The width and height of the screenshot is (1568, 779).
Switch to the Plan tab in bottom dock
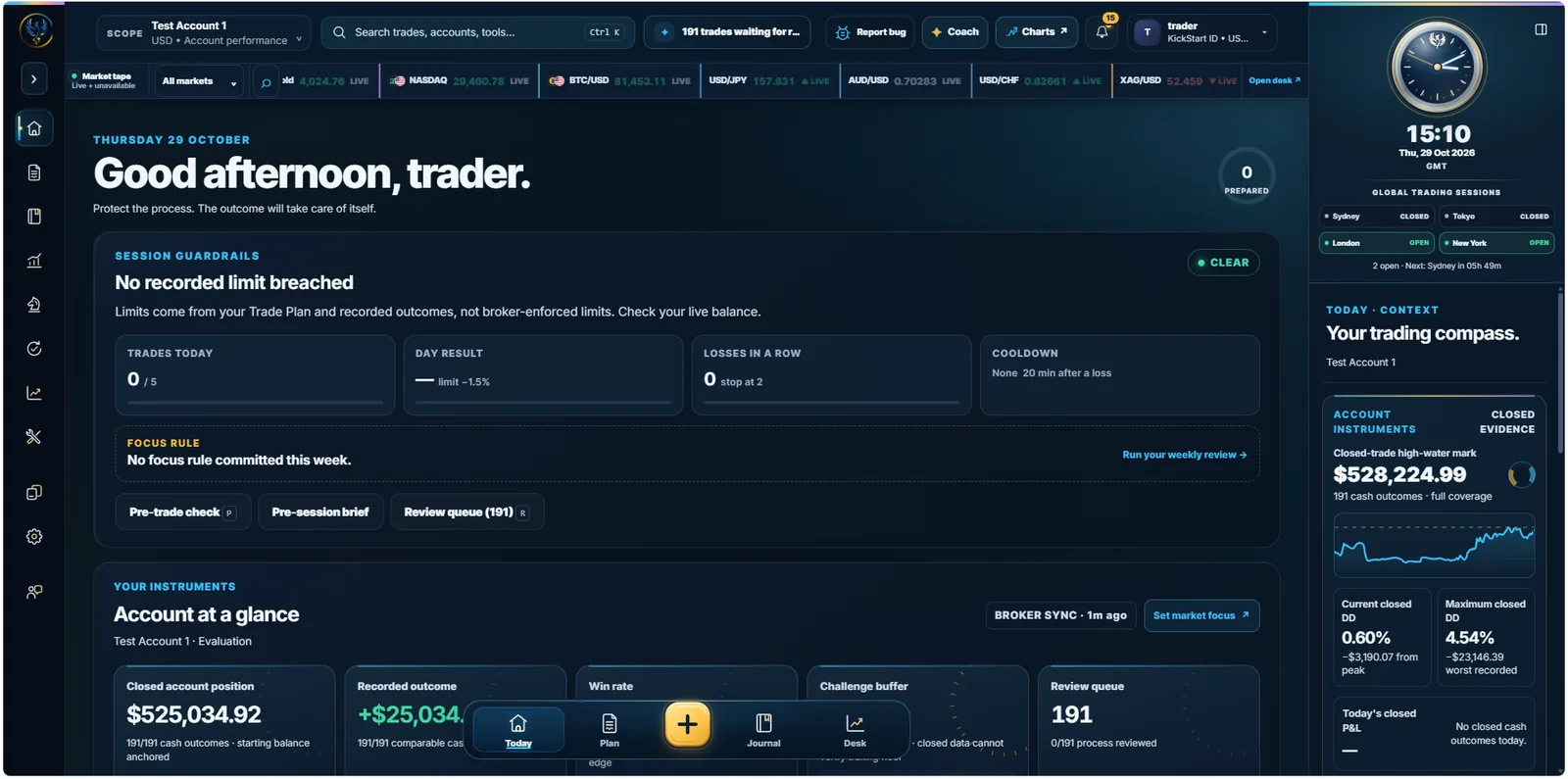point(610,731)
